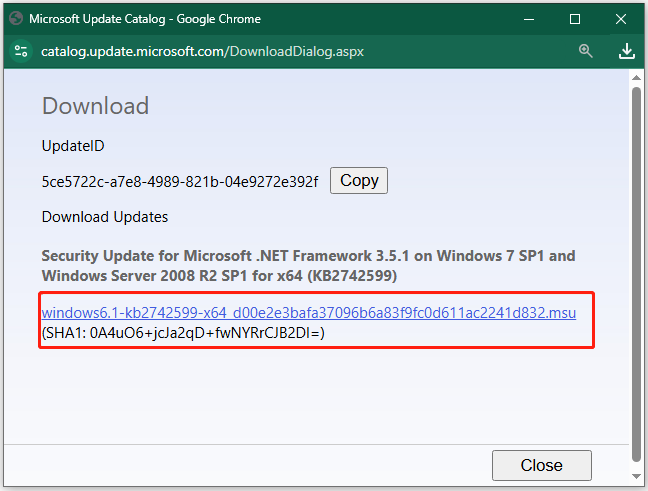Copy the UpdateID with the Copy button
The image size is (648, 491).
coord(359,181)
